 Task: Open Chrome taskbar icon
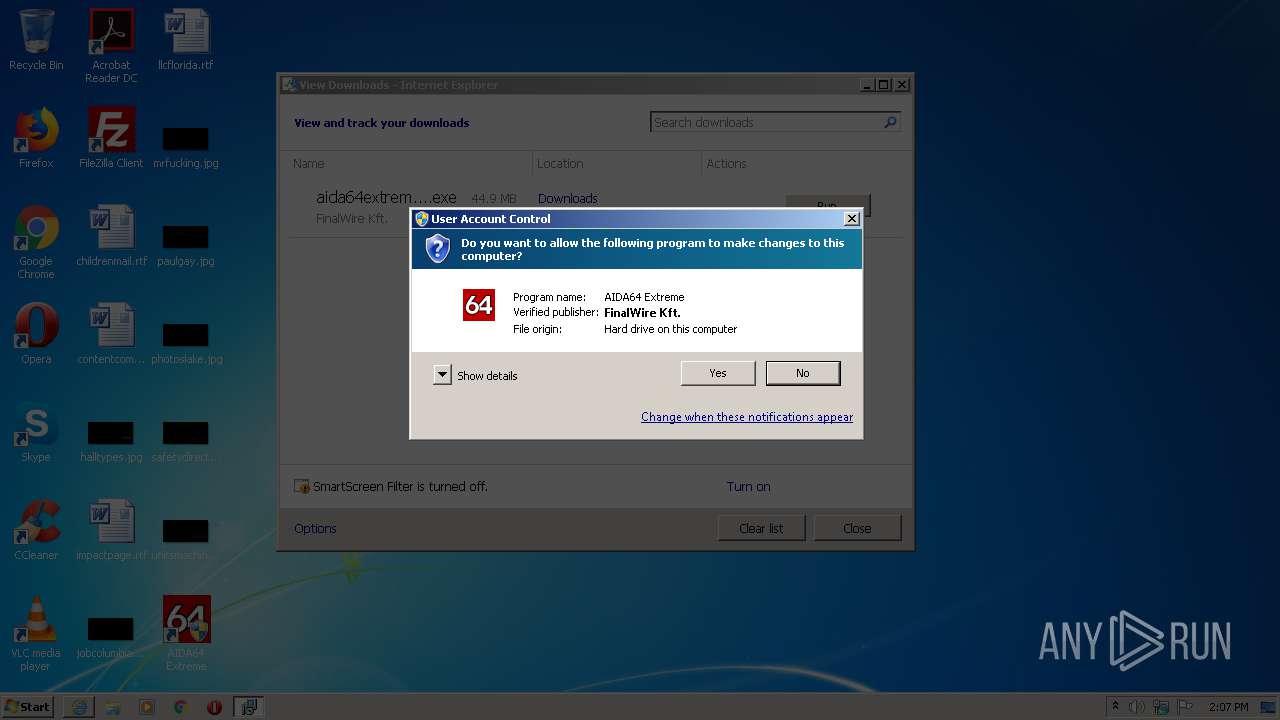181,707
